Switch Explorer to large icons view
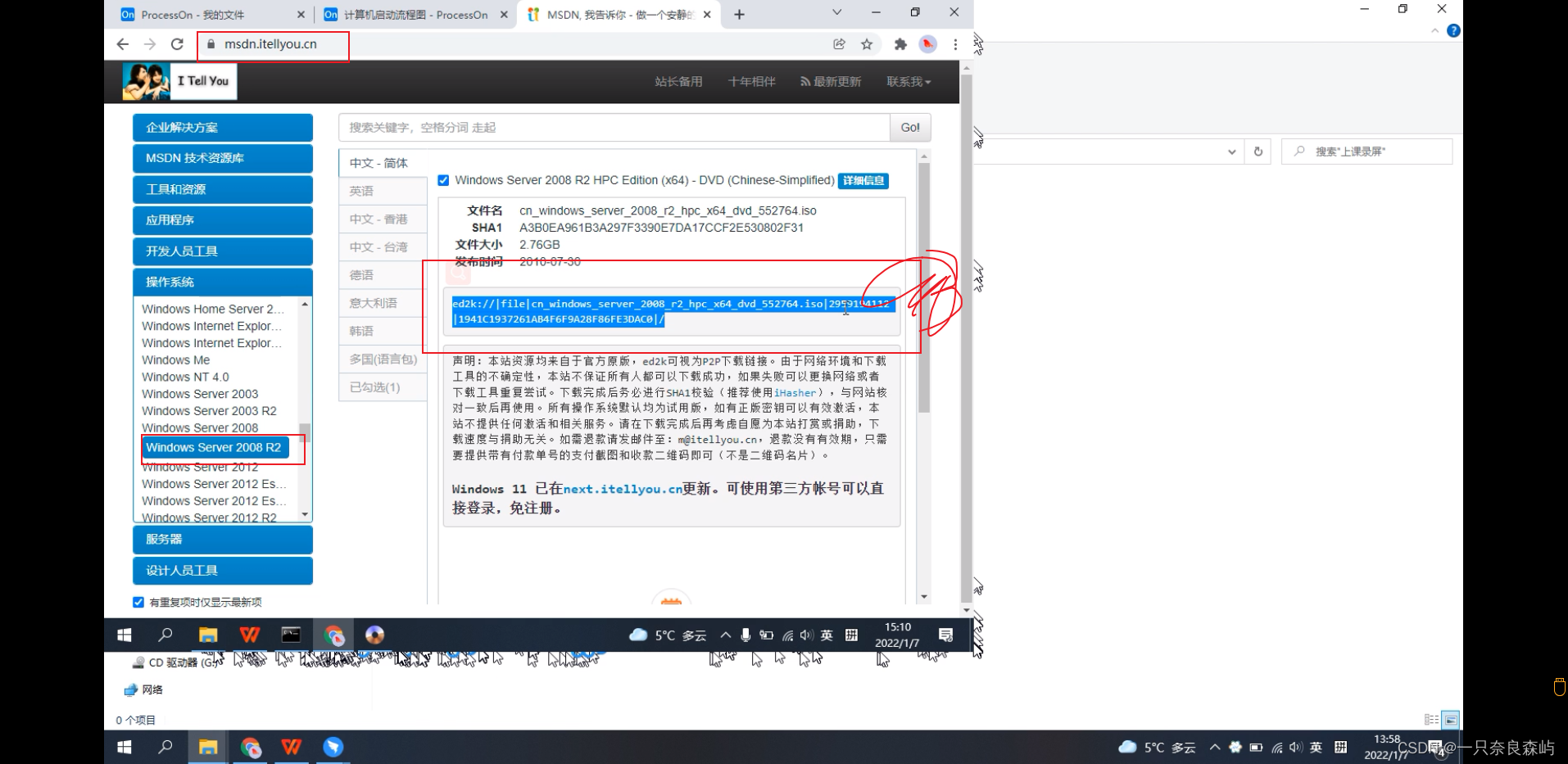 tap(1450, 720)
